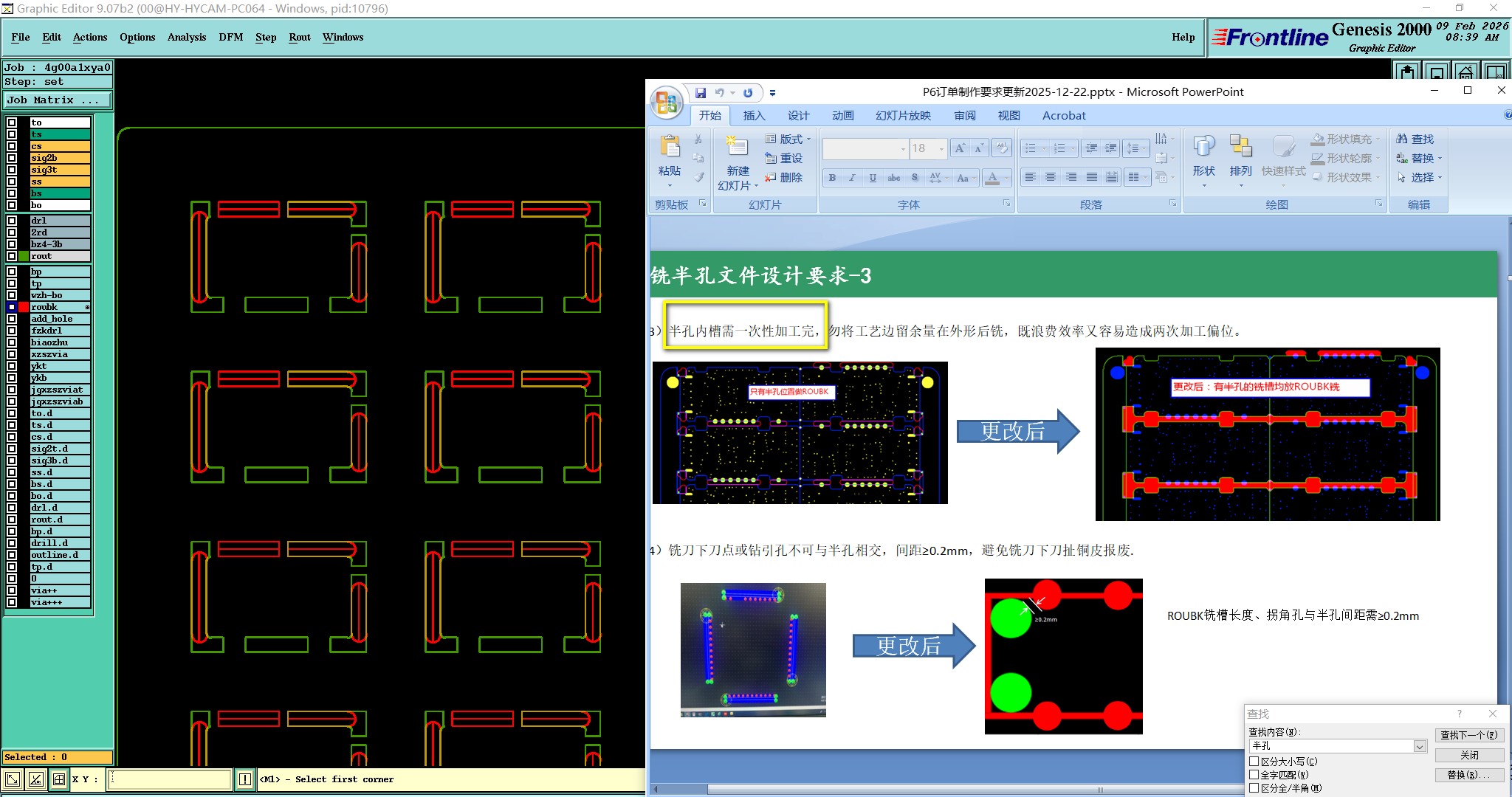Switch to the 插入 ribbon tab
This screenshot has height=797, width=1512.
pos(753,116)
